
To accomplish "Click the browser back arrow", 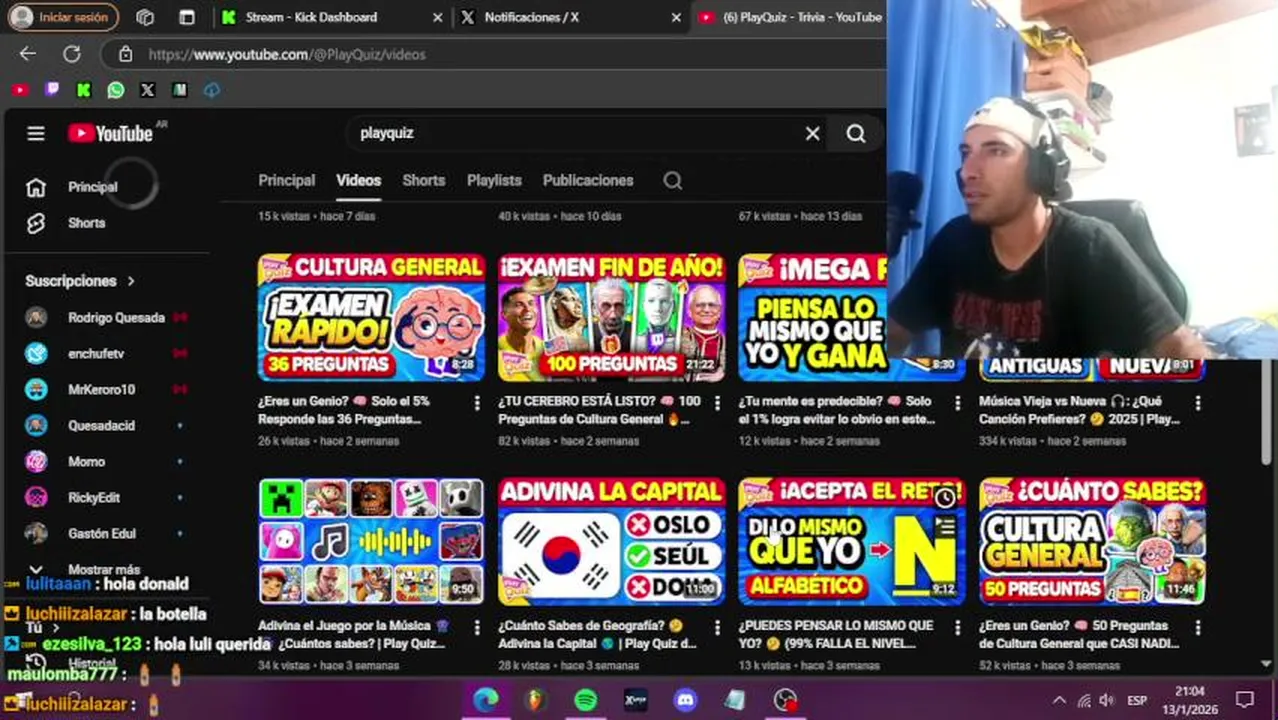I will click(x=28, y=54).
